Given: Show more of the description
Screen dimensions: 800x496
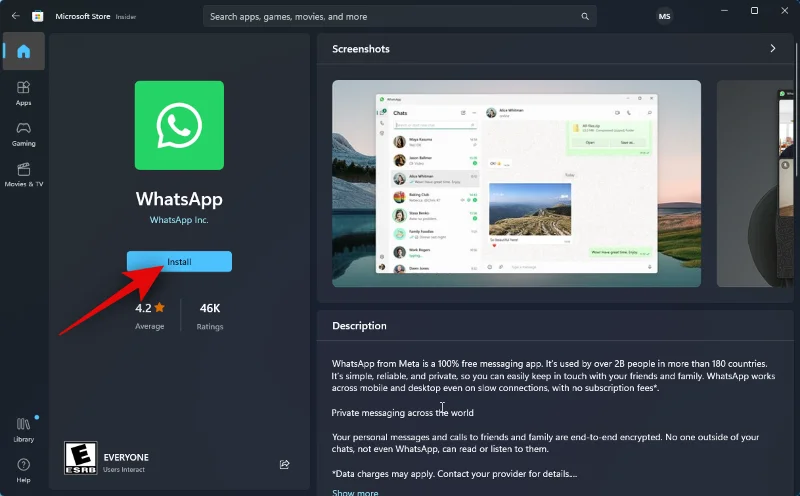Looking at the screenshot, I should point(355,492).
